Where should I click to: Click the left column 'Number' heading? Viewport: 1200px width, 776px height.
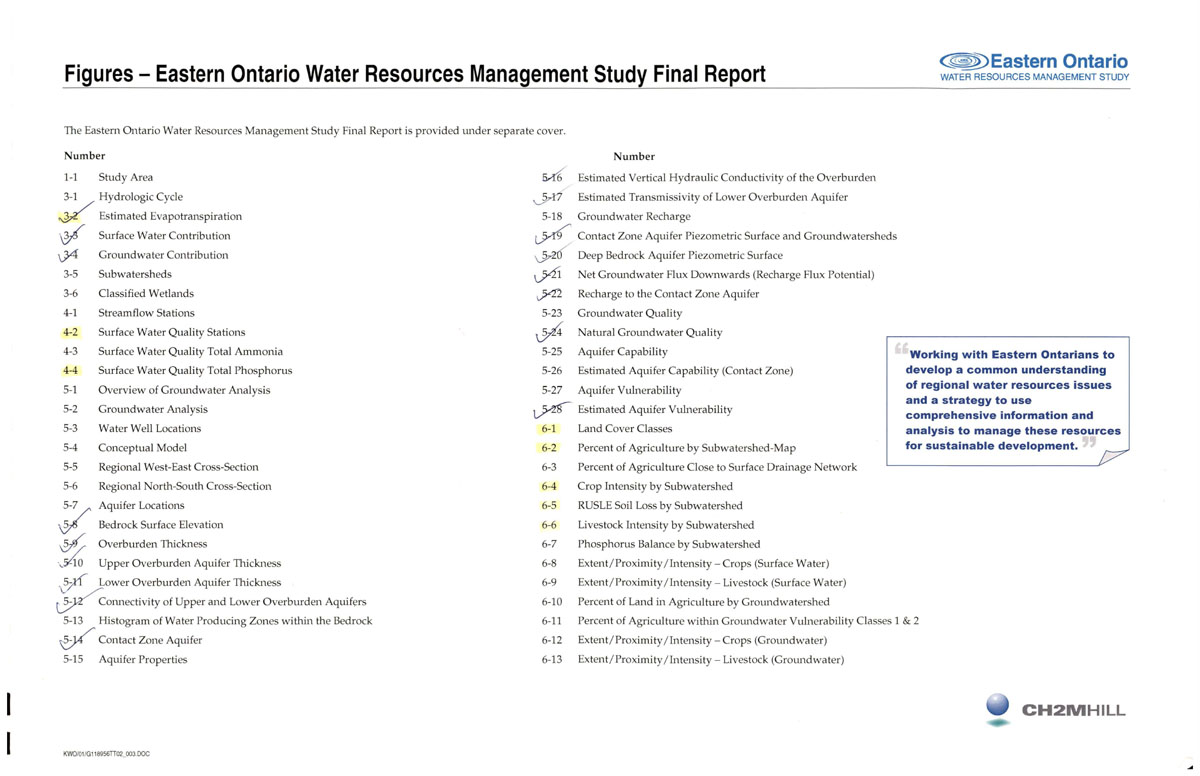pos(84,156)
